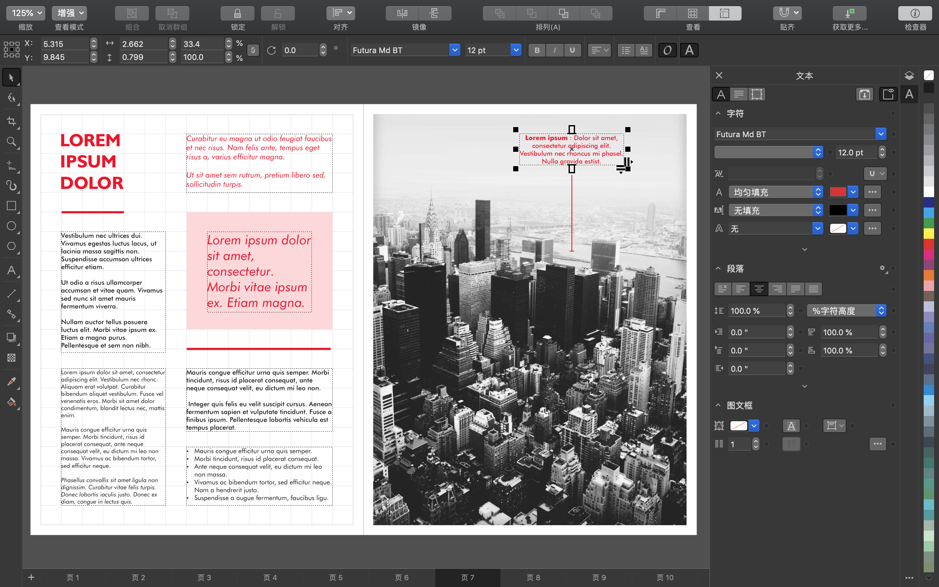
Task: Click the 增强 view mode button
Action: [68, 13]
